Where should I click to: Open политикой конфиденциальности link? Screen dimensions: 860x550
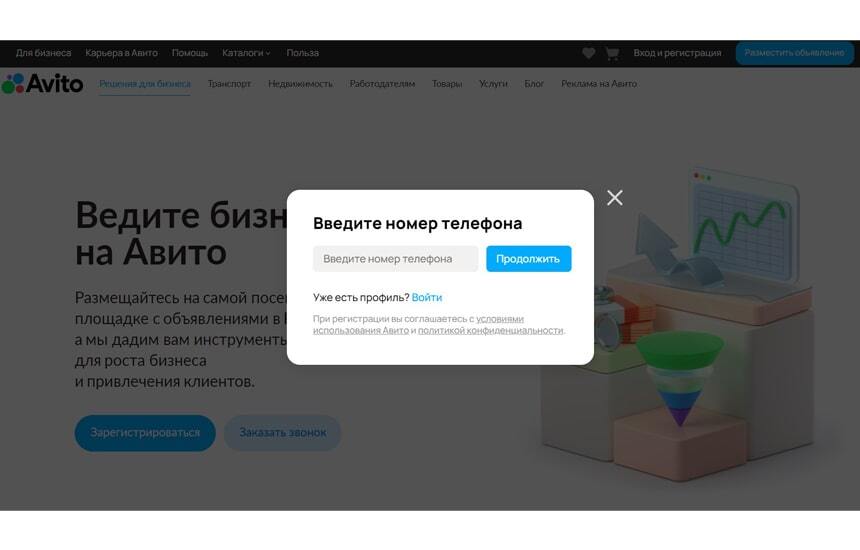pyautogui.click(x=491, y=330)
